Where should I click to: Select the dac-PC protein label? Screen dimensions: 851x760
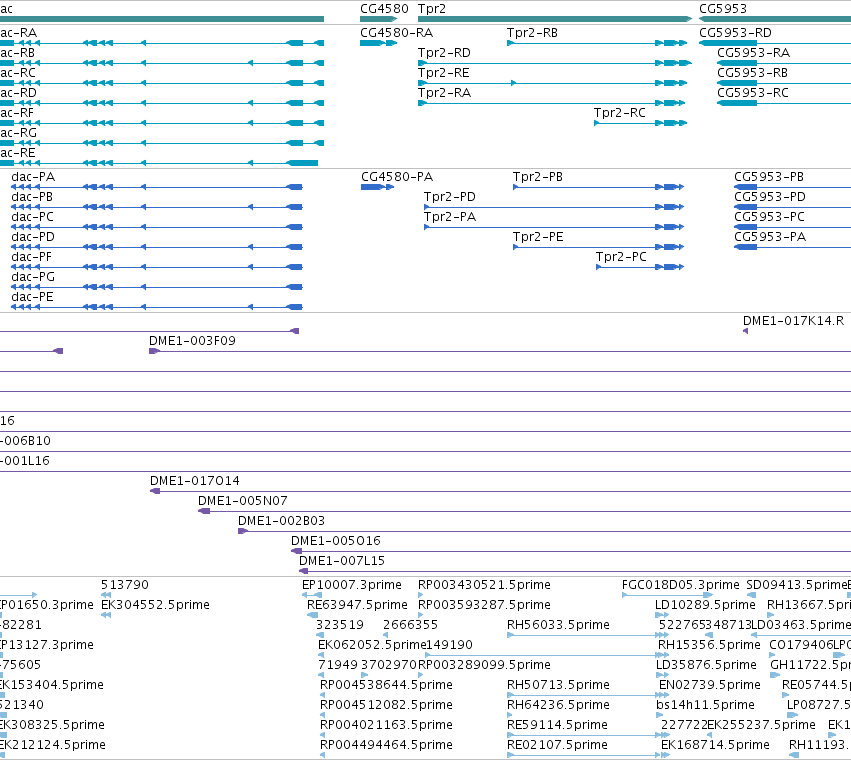pos(33,217)
